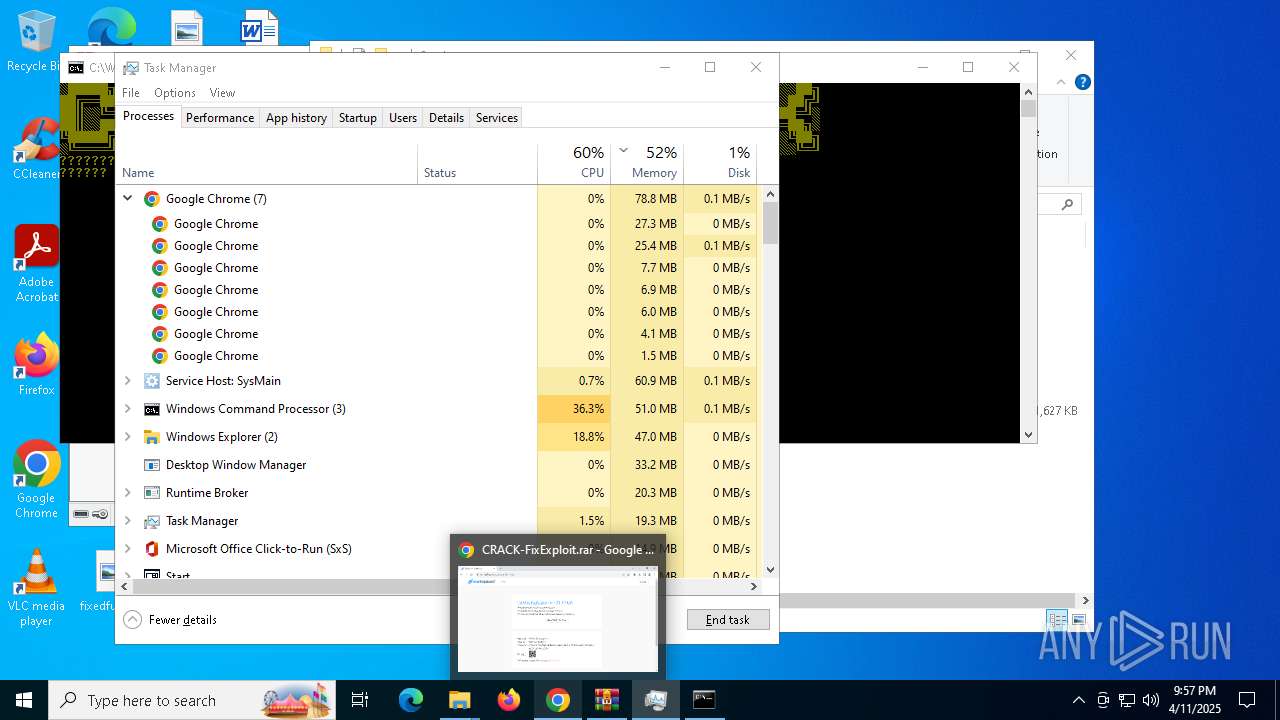Expand Runtime Broker process
1280x720 pixels.
[127, 493]
